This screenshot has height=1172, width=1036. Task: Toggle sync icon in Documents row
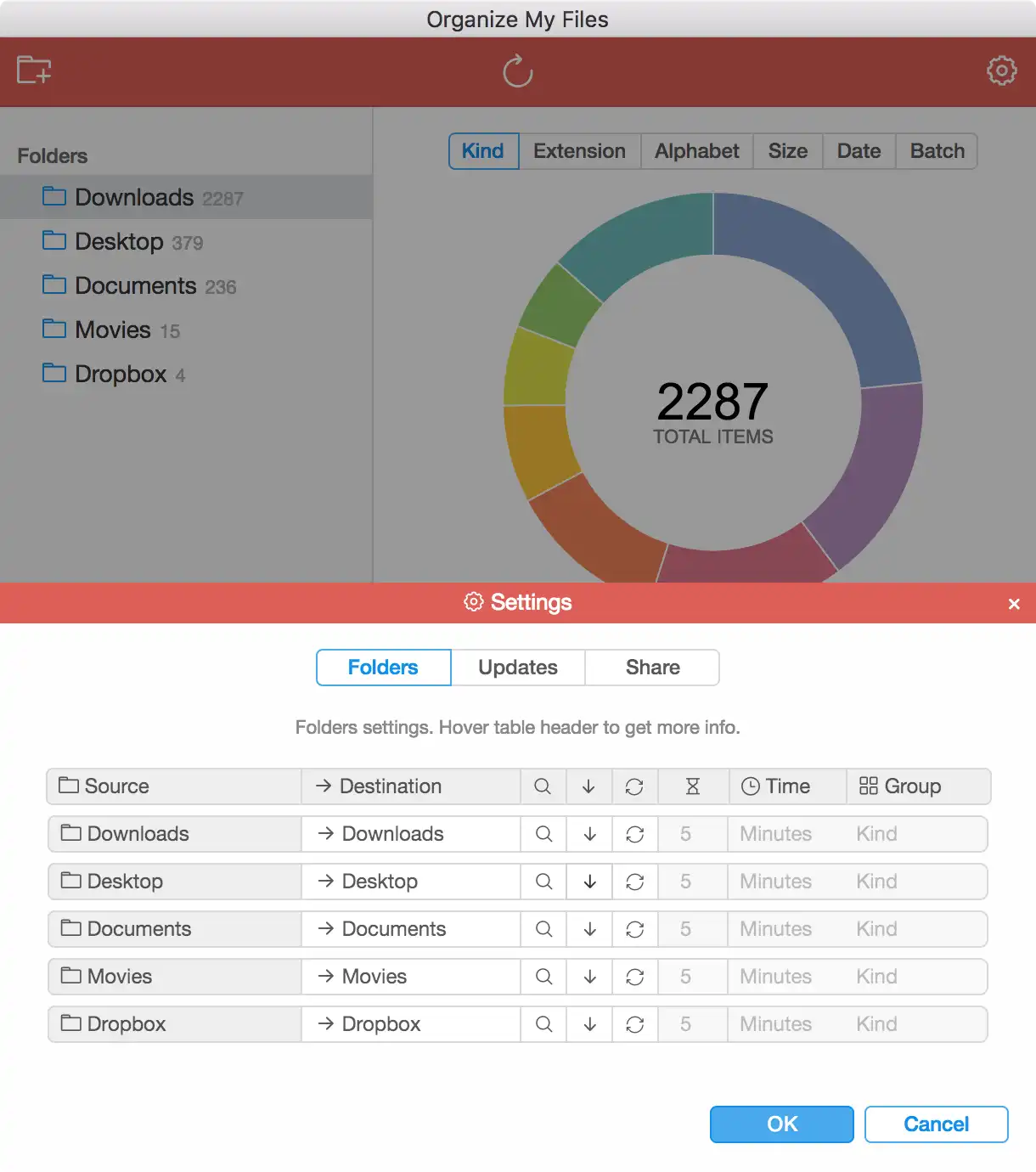[635, 929]
